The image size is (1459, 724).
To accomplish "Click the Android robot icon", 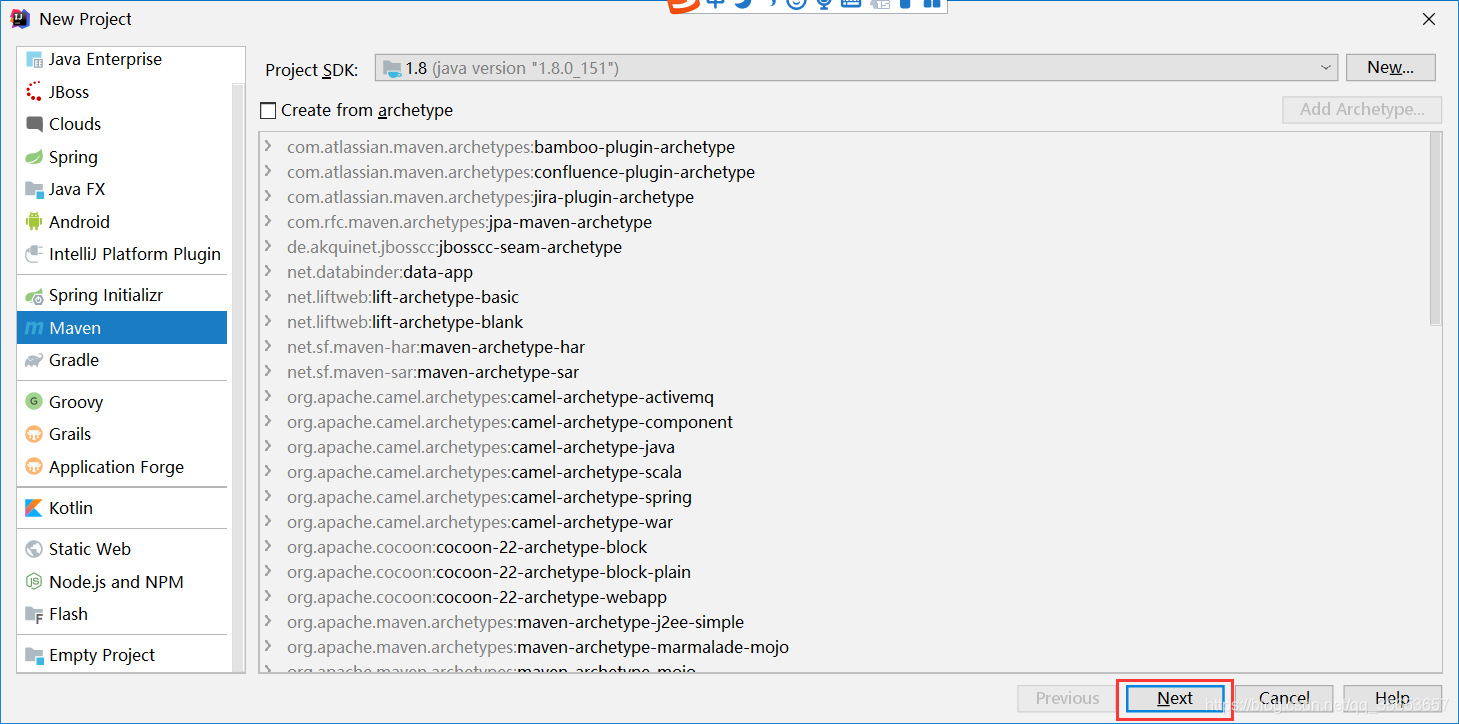I will (x=34, y=222).
